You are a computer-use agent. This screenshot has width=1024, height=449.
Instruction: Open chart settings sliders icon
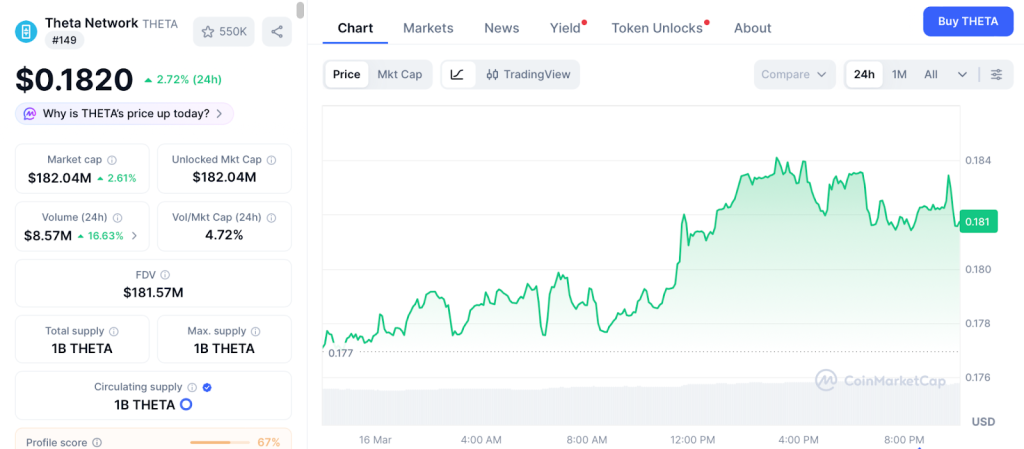click(x=996, y=74)
